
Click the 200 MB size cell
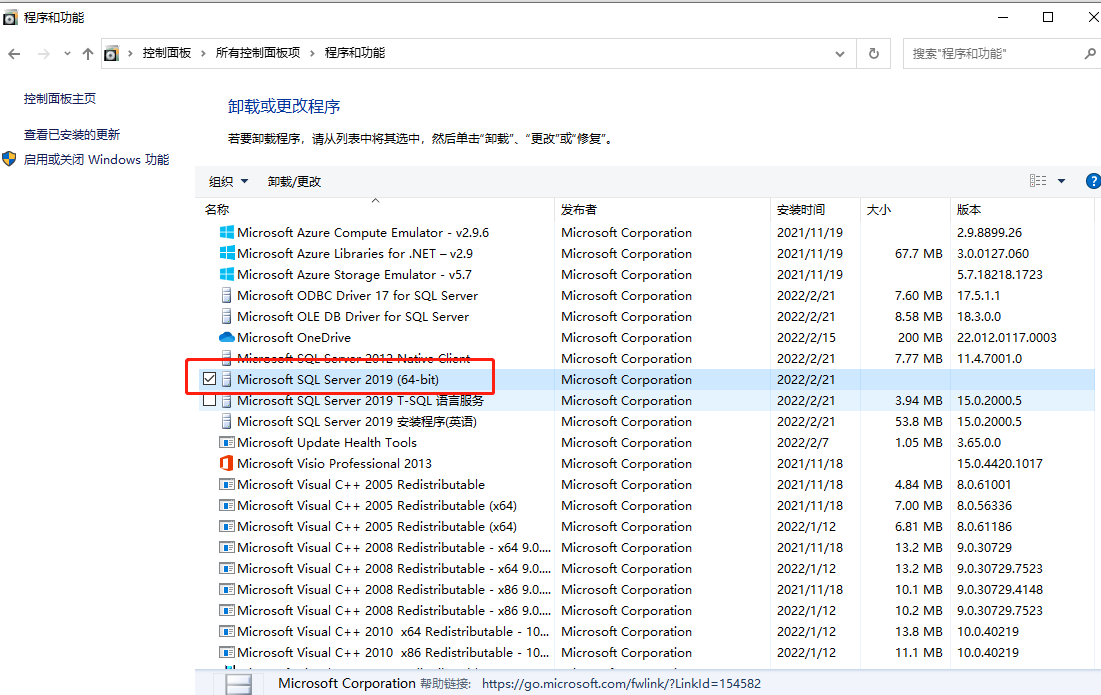coord(920,338)
